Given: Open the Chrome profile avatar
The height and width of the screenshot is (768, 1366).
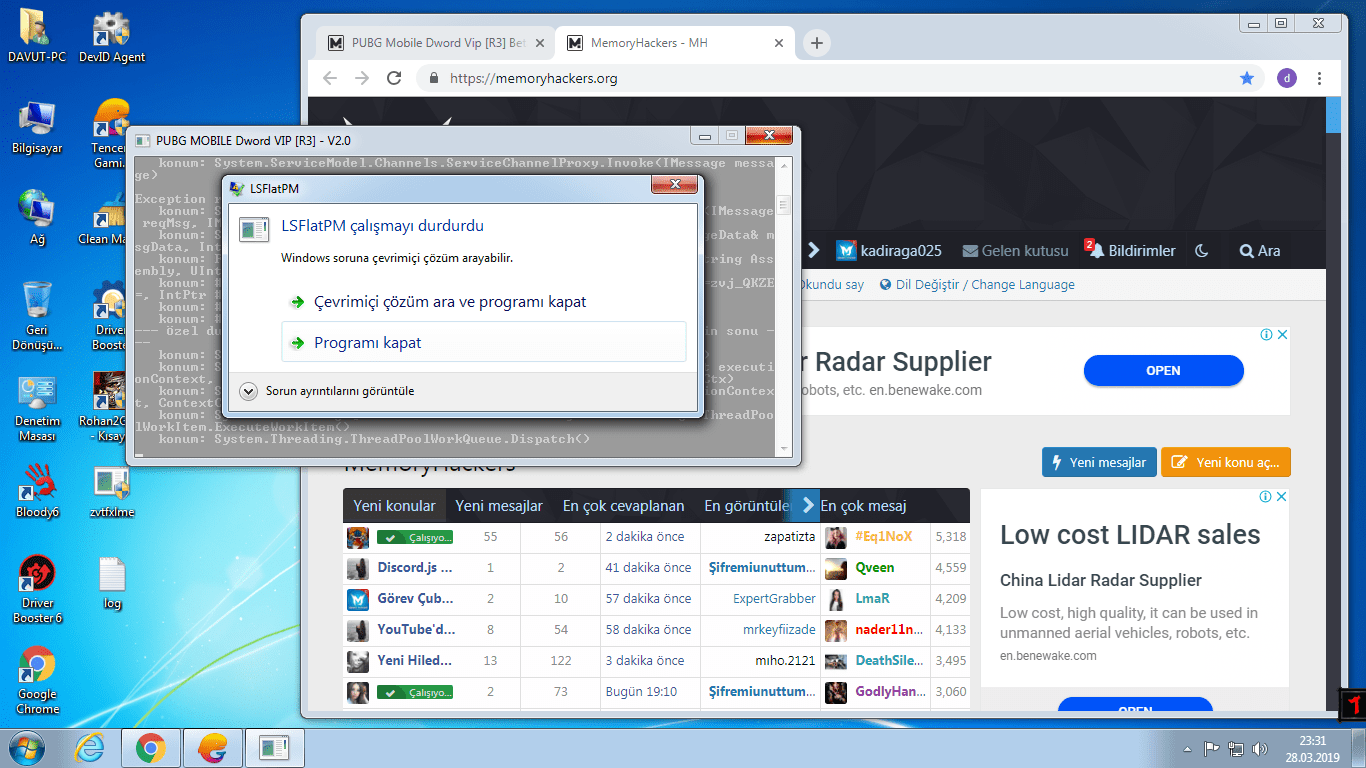Looking at the screenshot, I should tap(1287, 78).
